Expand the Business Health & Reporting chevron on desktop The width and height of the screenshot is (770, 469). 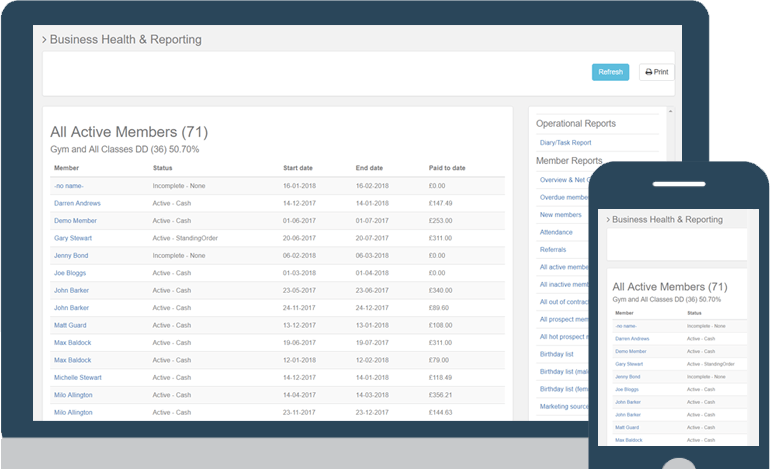44,40
